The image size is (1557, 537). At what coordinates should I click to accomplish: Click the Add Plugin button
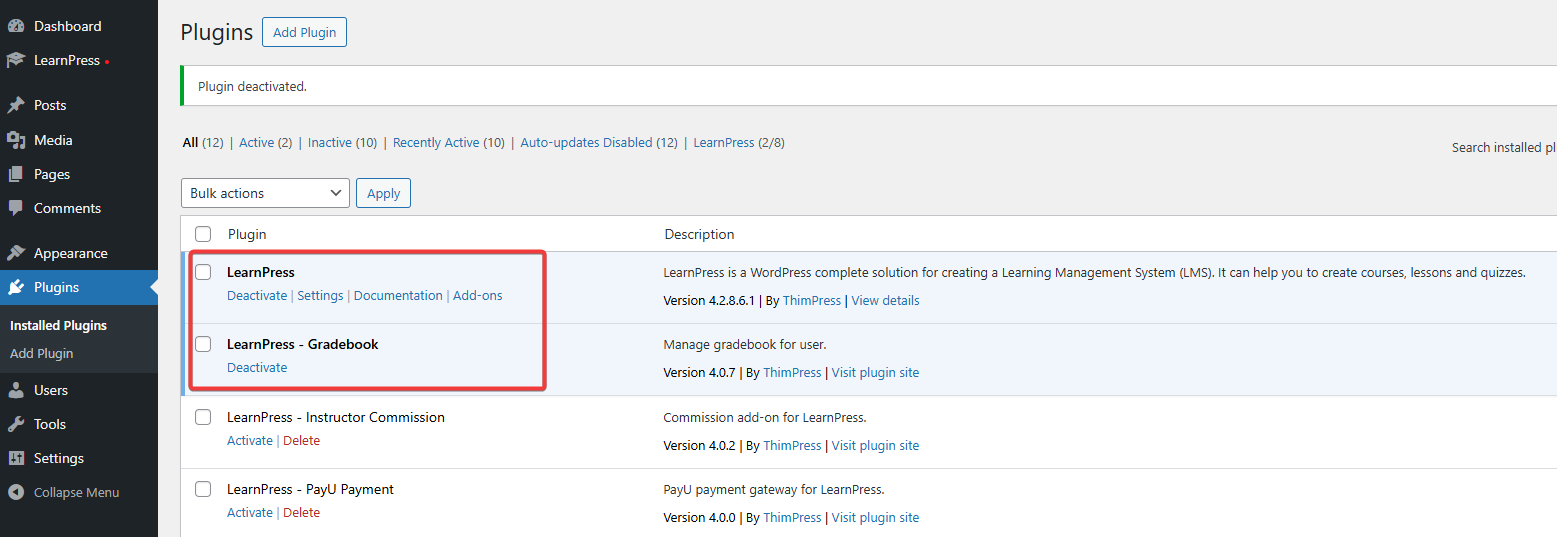pyautogui.click(x=304, y=32)
